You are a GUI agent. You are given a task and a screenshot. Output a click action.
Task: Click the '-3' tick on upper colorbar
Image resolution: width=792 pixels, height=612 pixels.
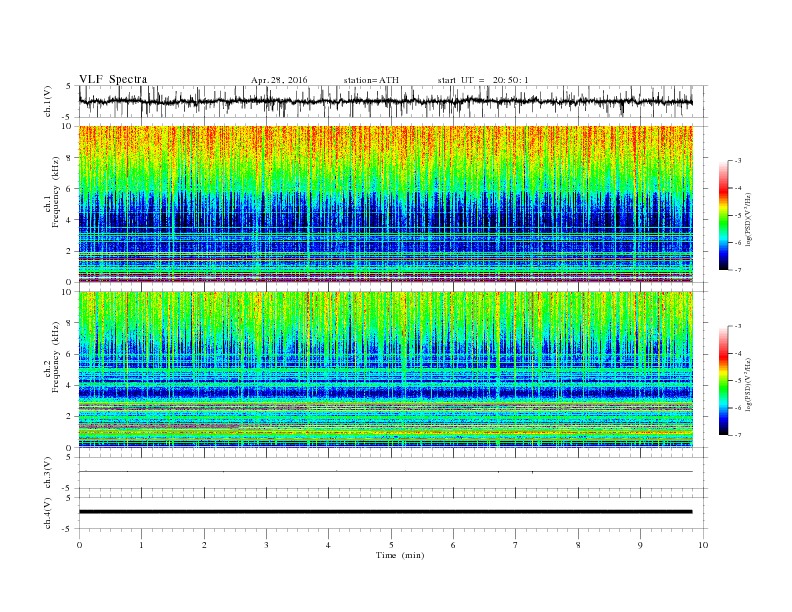click(737, 161)
